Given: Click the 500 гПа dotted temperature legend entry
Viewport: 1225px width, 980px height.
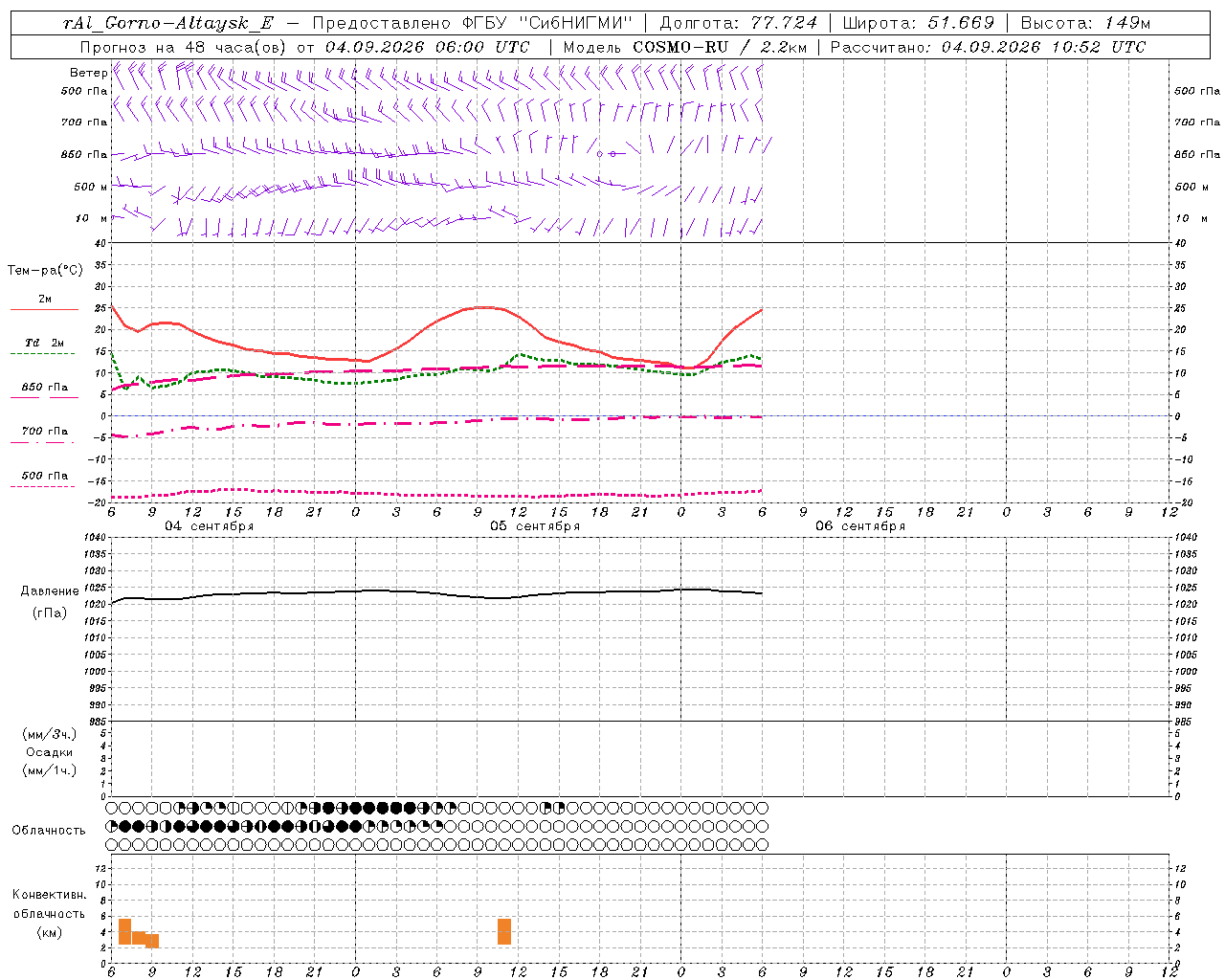Looking at the screenshot, I should (x=44, y=479).
